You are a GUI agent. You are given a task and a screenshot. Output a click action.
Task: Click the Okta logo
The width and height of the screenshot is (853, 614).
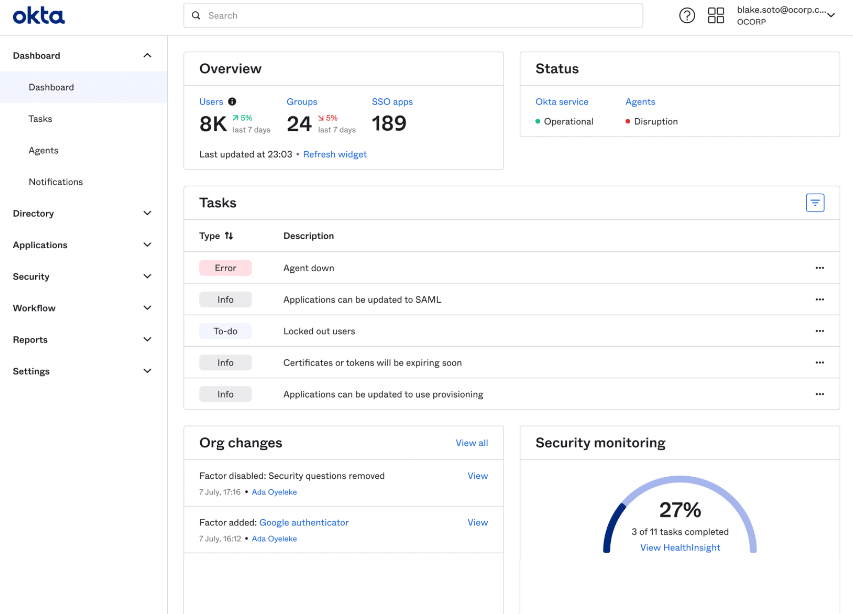pyautogui.click(x=38, y=15)
